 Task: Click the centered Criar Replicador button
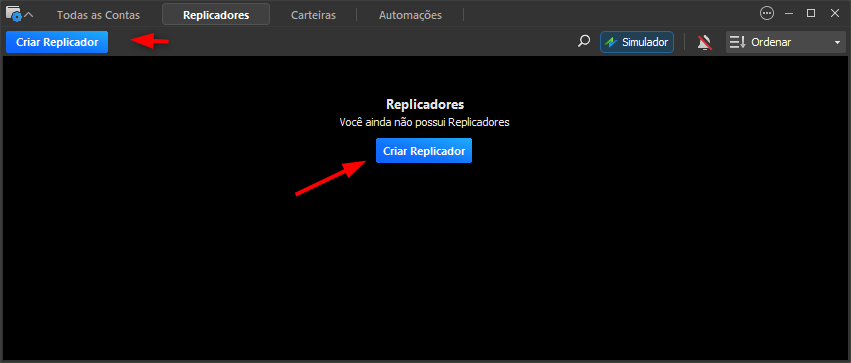click(x=424, y=151)
